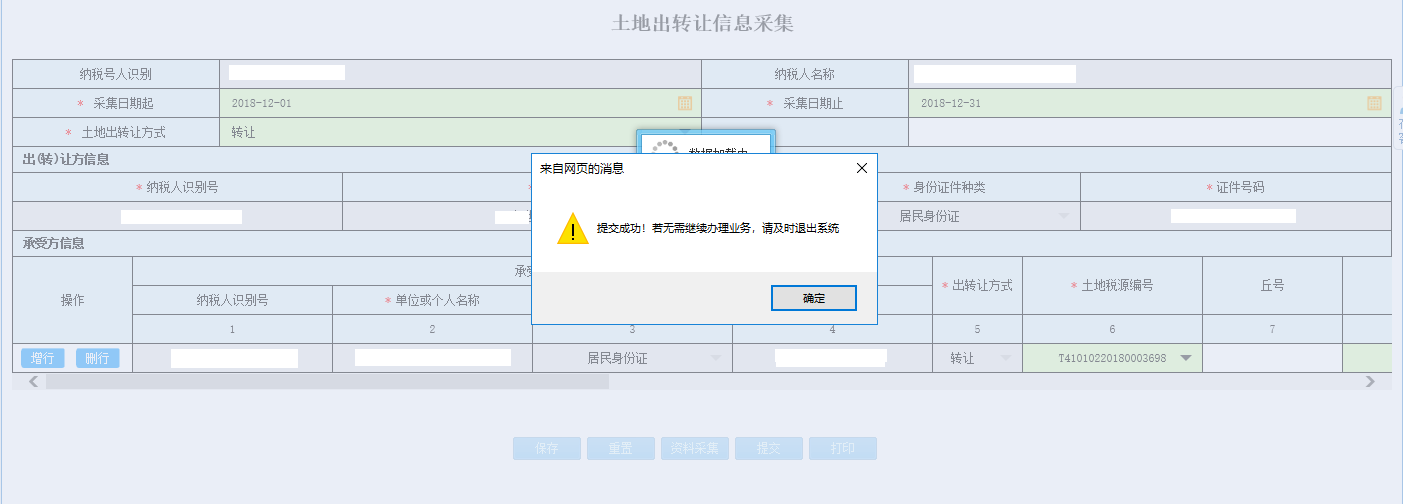Open 身份证件种类 dropdown in 出(转)让方信息

tap(1063, 216)
